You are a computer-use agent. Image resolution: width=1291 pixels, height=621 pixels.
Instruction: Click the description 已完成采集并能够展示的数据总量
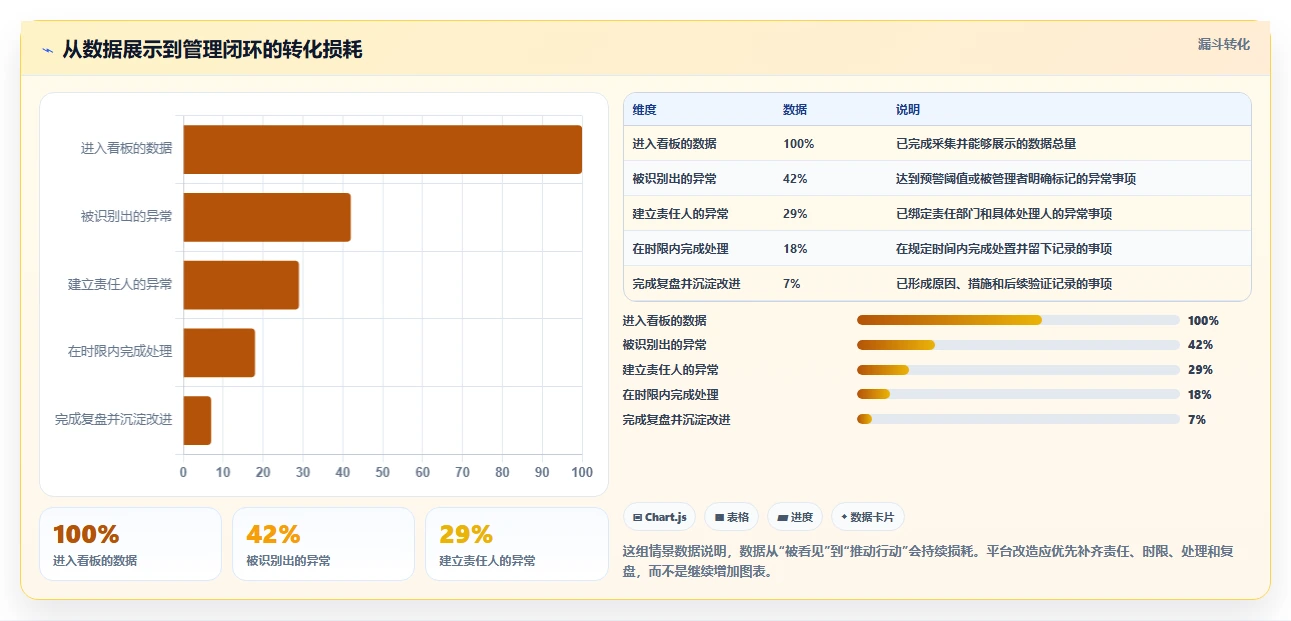click(x=986, y=144)
